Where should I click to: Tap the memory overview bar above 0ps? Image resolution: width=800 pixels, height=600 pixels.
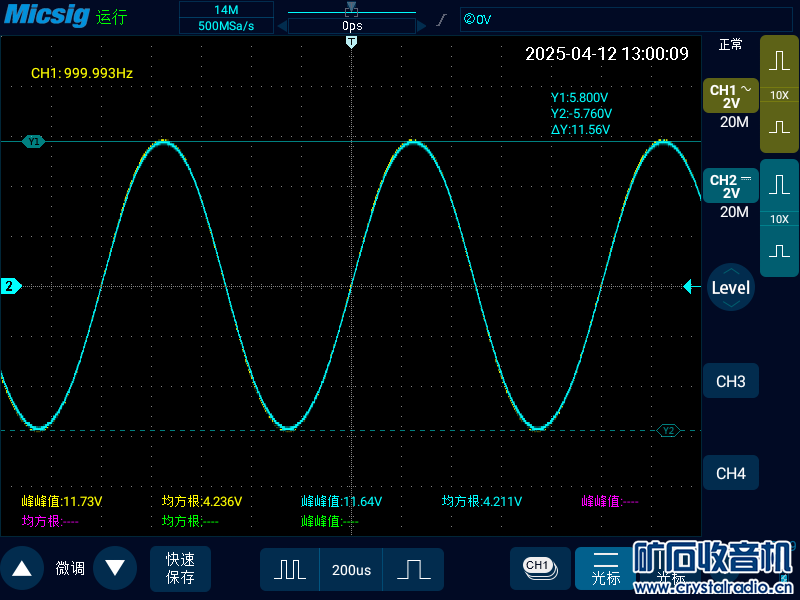pyautogui.click(x=352, y=10)
